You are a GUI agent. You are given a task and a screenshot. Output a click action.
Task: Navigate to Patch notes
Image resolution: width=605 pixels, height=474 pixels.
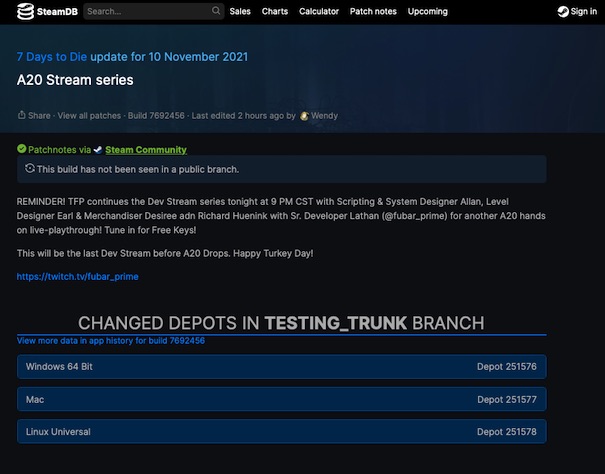coord(373,12)
